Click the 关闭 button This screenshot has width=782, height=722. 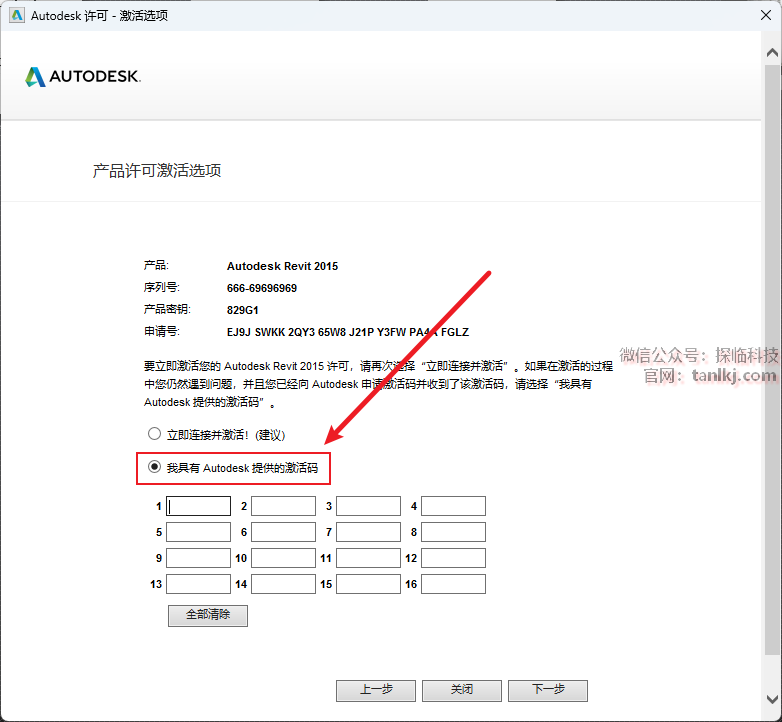click(x=462, y=691)
